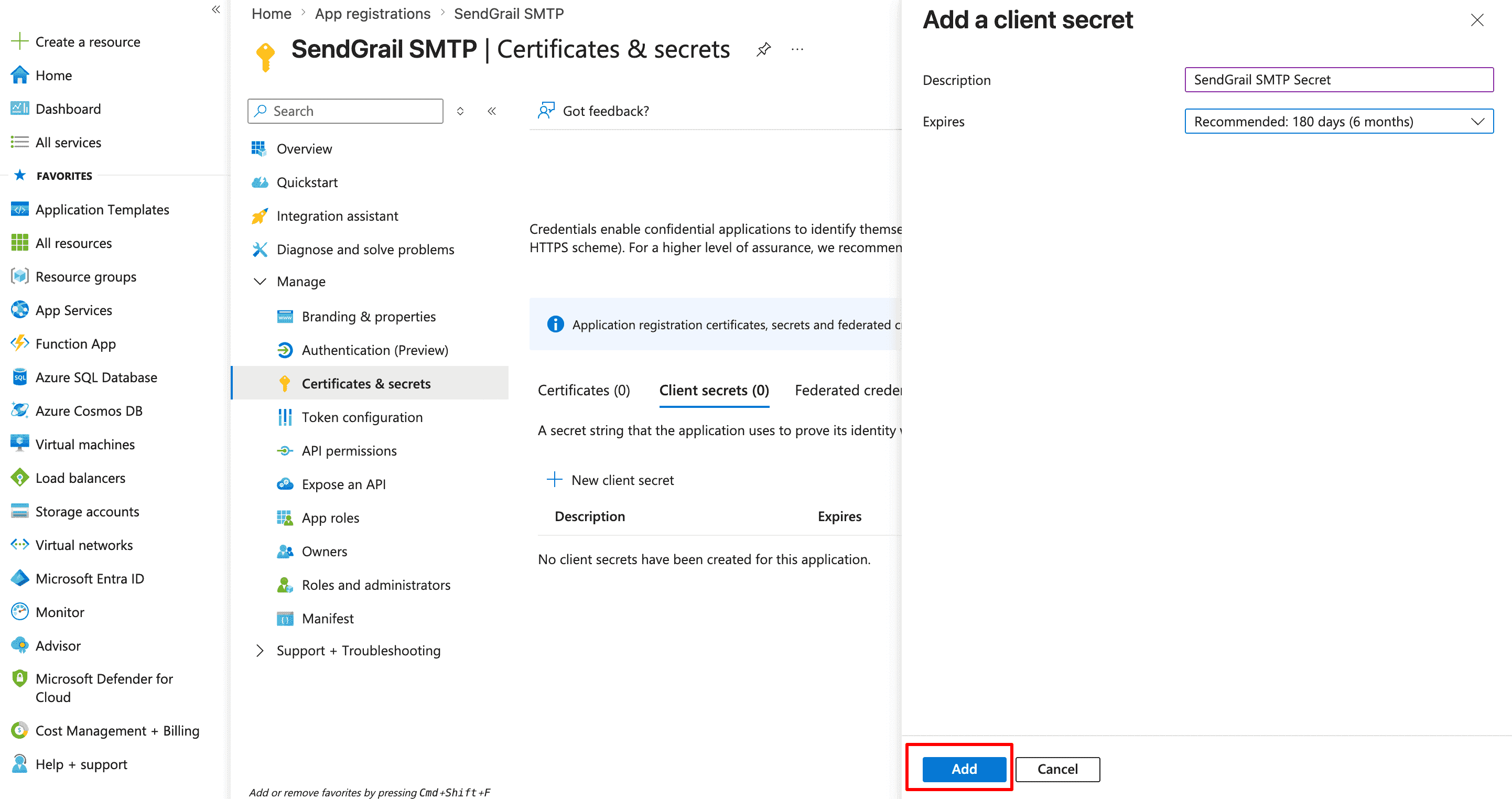
Task: Click New client secret
Action: tap(610, 480)
